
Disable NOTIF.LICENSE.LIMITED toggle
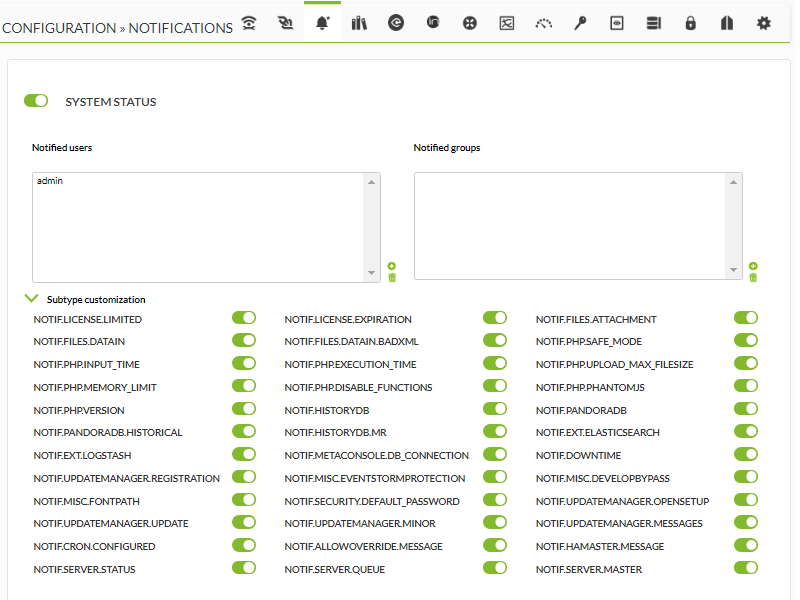(x=244, y=318)
